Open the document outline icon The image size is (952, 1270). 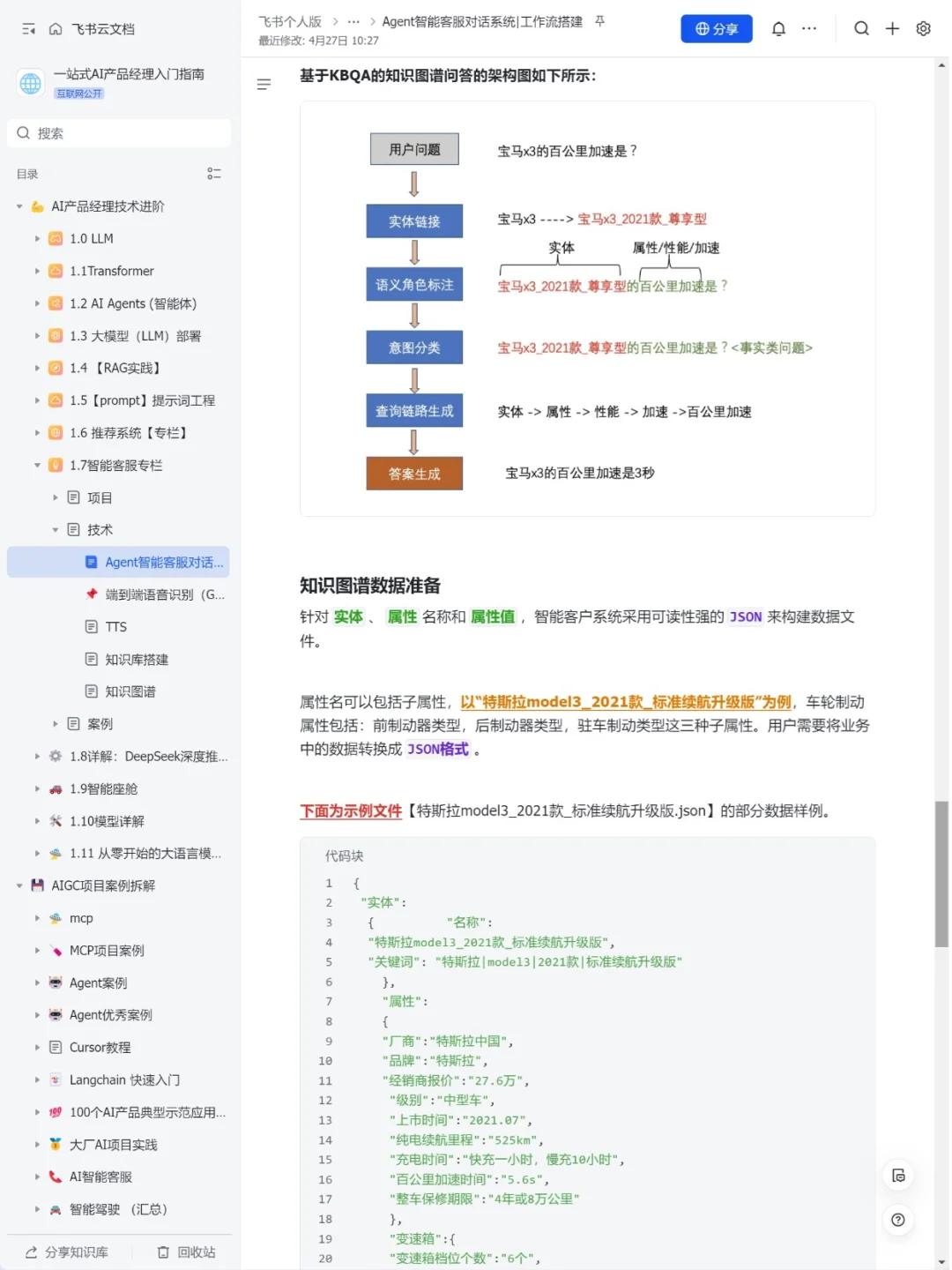pos(264,85)
